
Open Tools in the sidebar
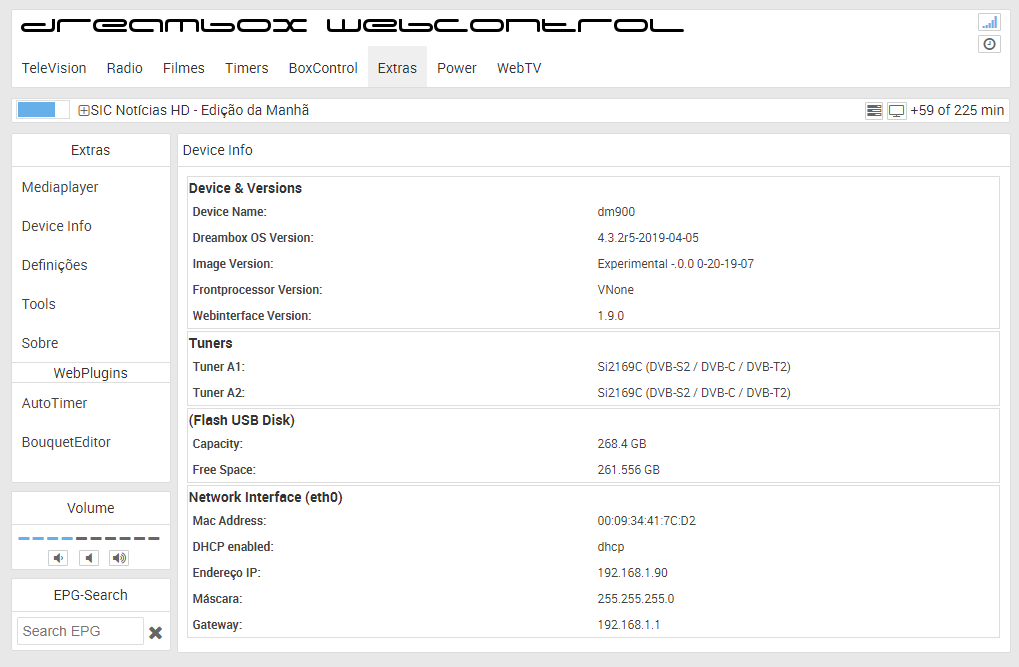38,304
